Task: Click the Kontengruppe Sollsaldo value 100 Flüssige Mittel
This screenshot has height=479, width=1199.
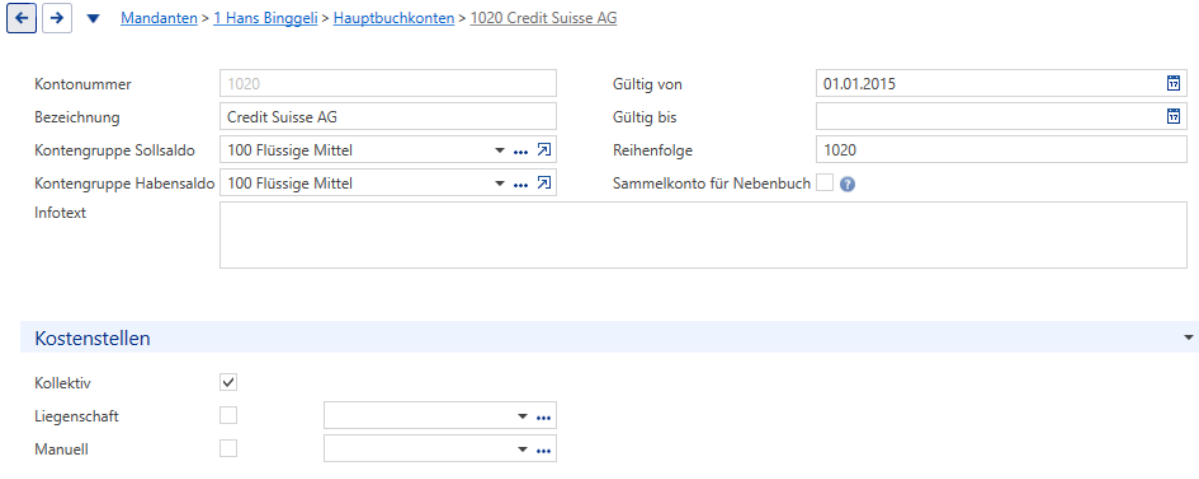Action: (x=290, y=151)
